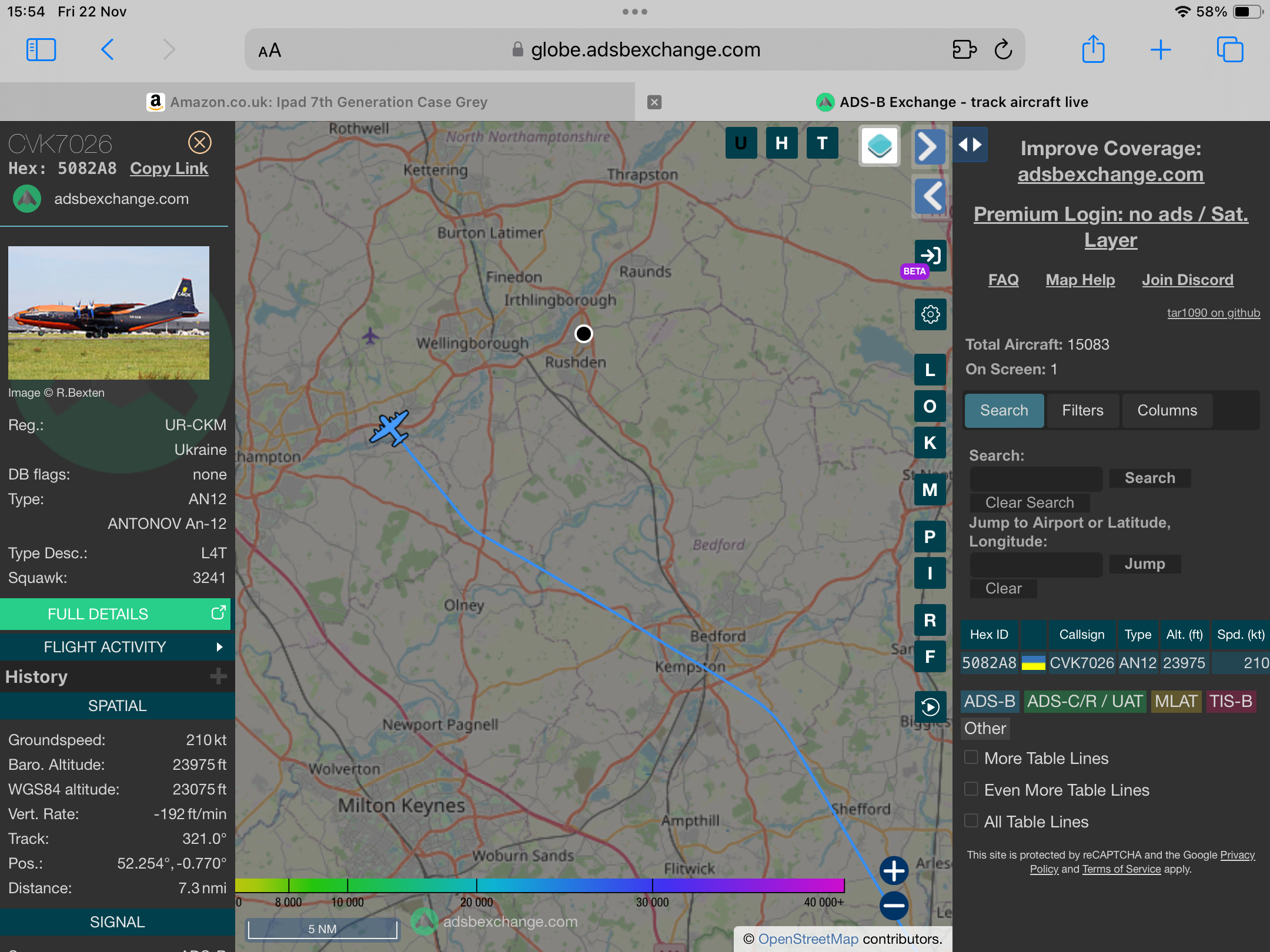This screenshot has height=952, width=1270.
Task: Toggle the L labels map button
Action: tap(930, 370)
